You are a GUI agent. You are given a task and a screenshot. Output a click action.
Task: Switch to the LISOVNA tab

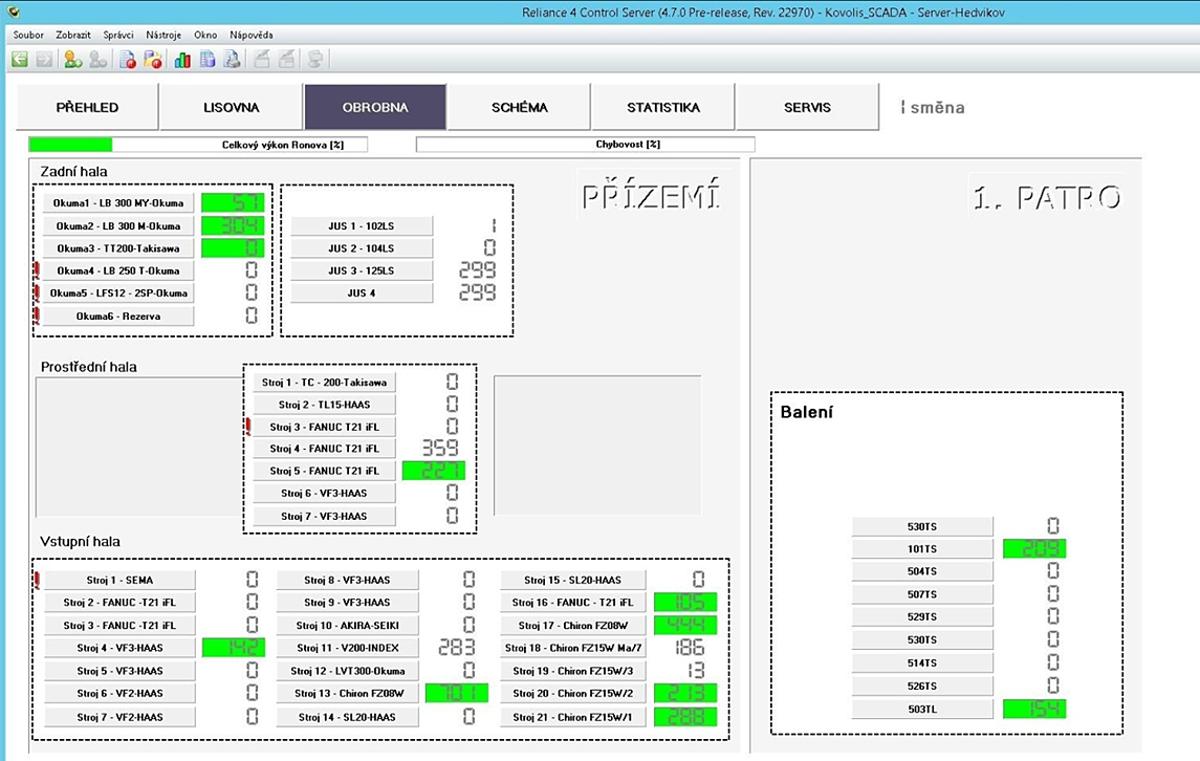point(231,107)
